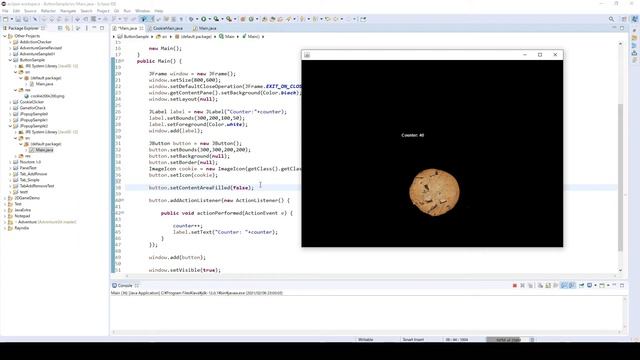The image size is (640, 360).
Task: Click Remove Launch icon in the Console toolbar
Action: tap(522, 286)
